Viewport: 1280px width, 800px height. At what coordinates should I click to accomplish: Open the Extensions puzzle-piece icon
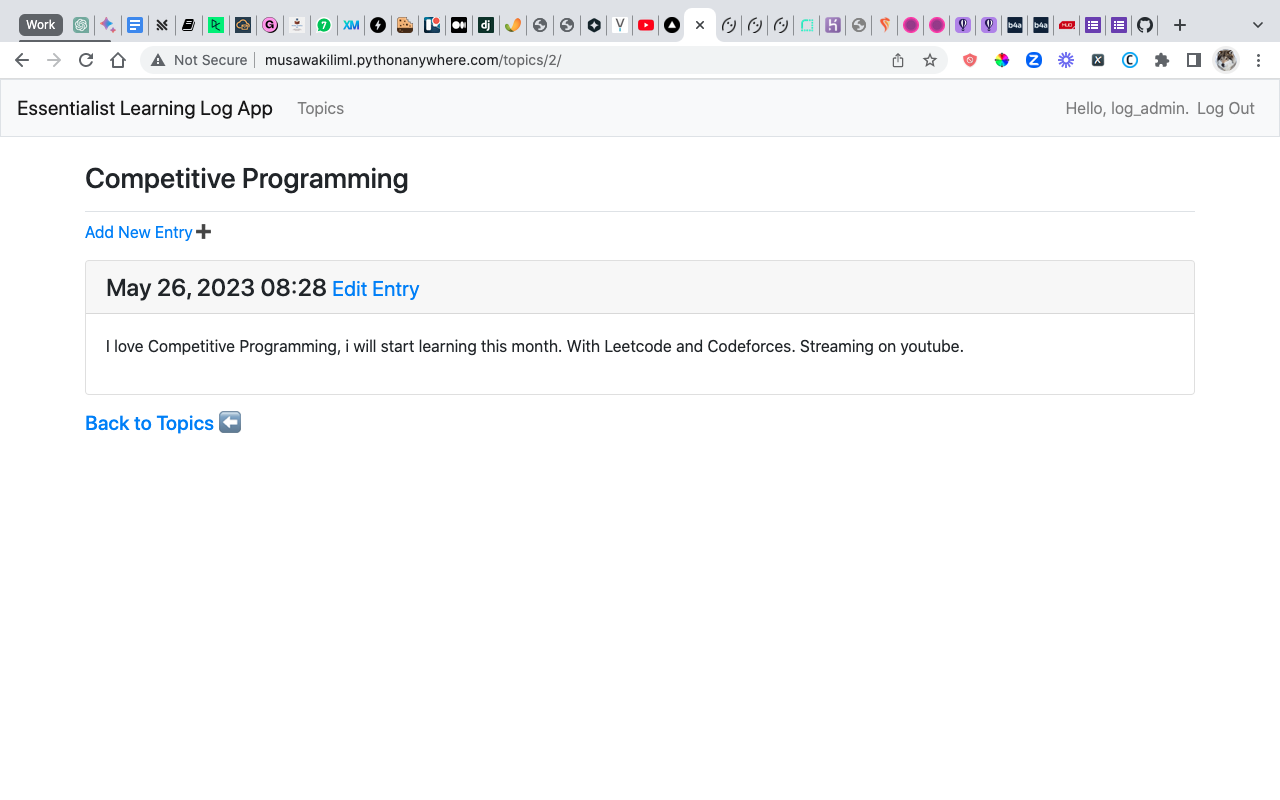[1162, 60]
